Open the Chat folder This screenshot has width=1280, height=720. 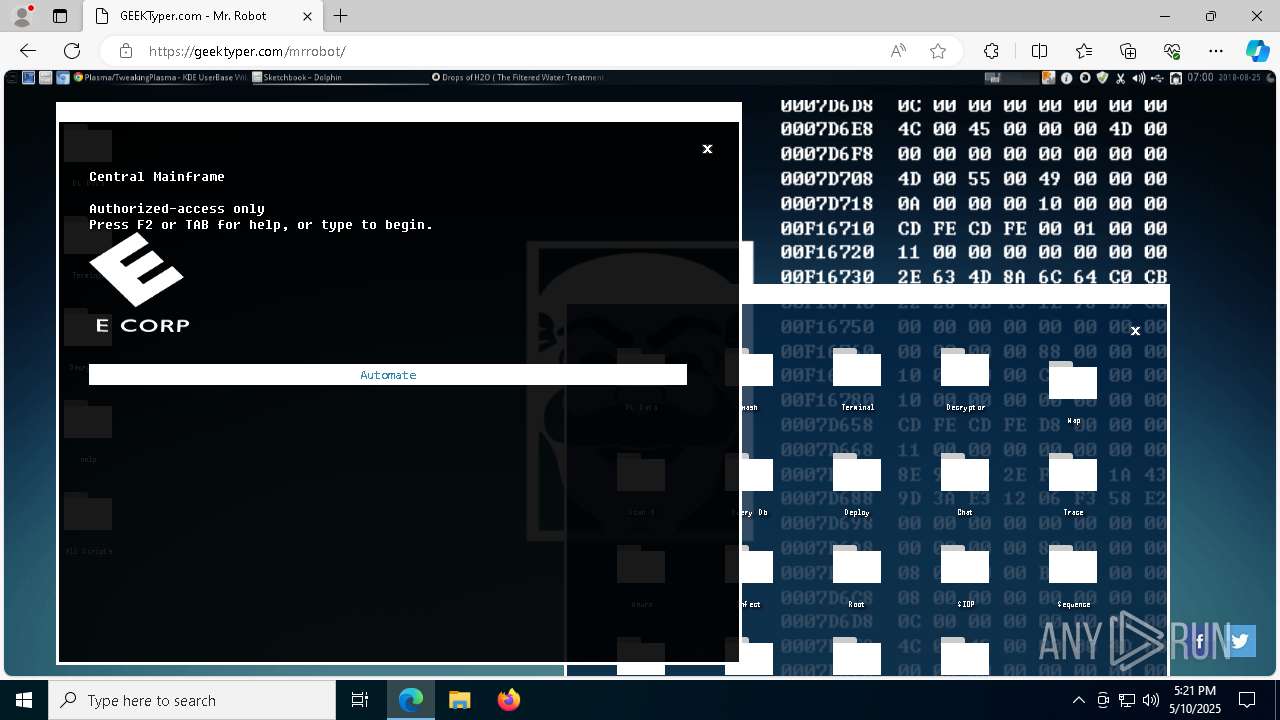click(965, 485)
